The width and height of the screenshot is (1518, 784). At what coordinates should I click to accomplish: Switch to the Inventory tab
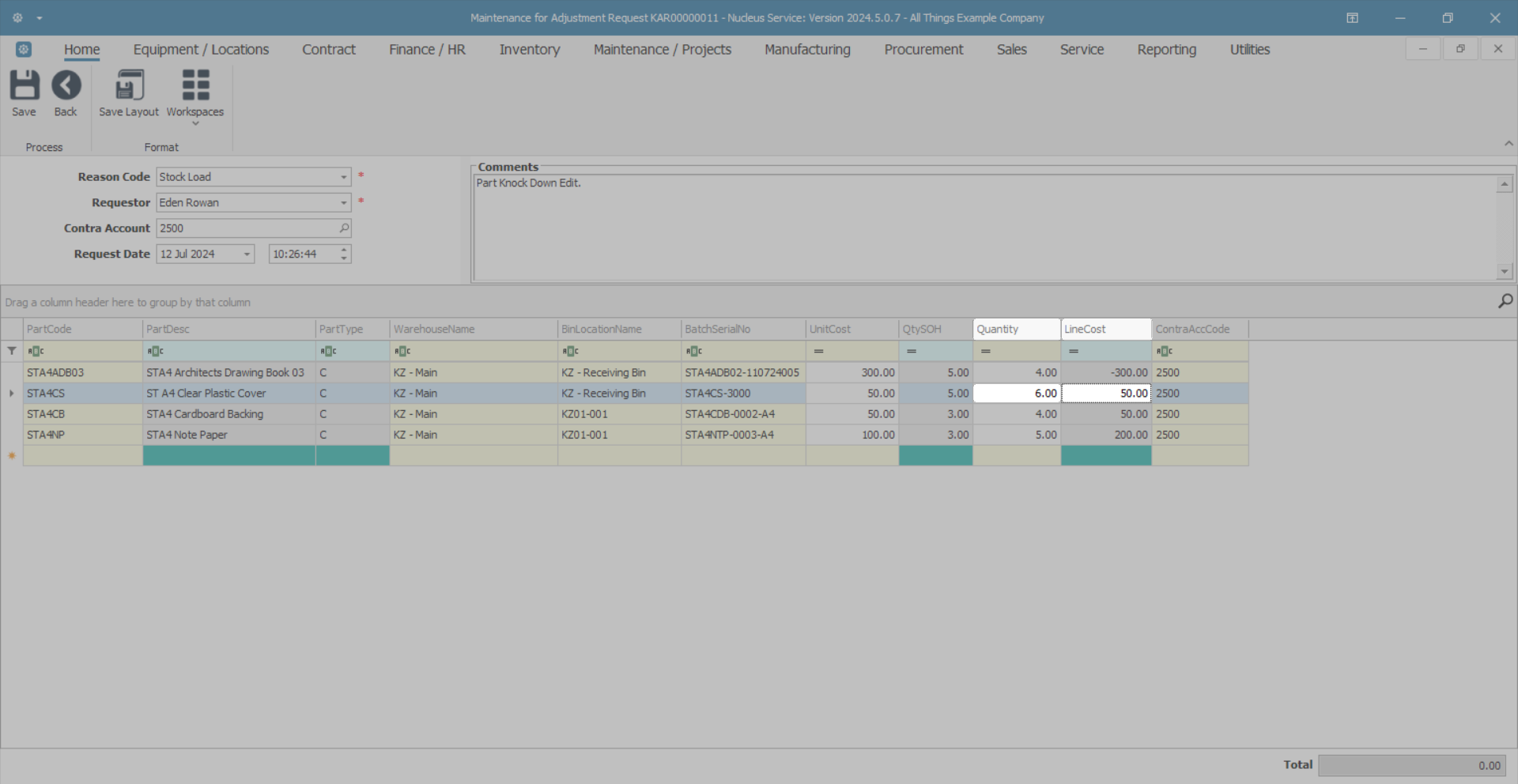click(530, 49)
